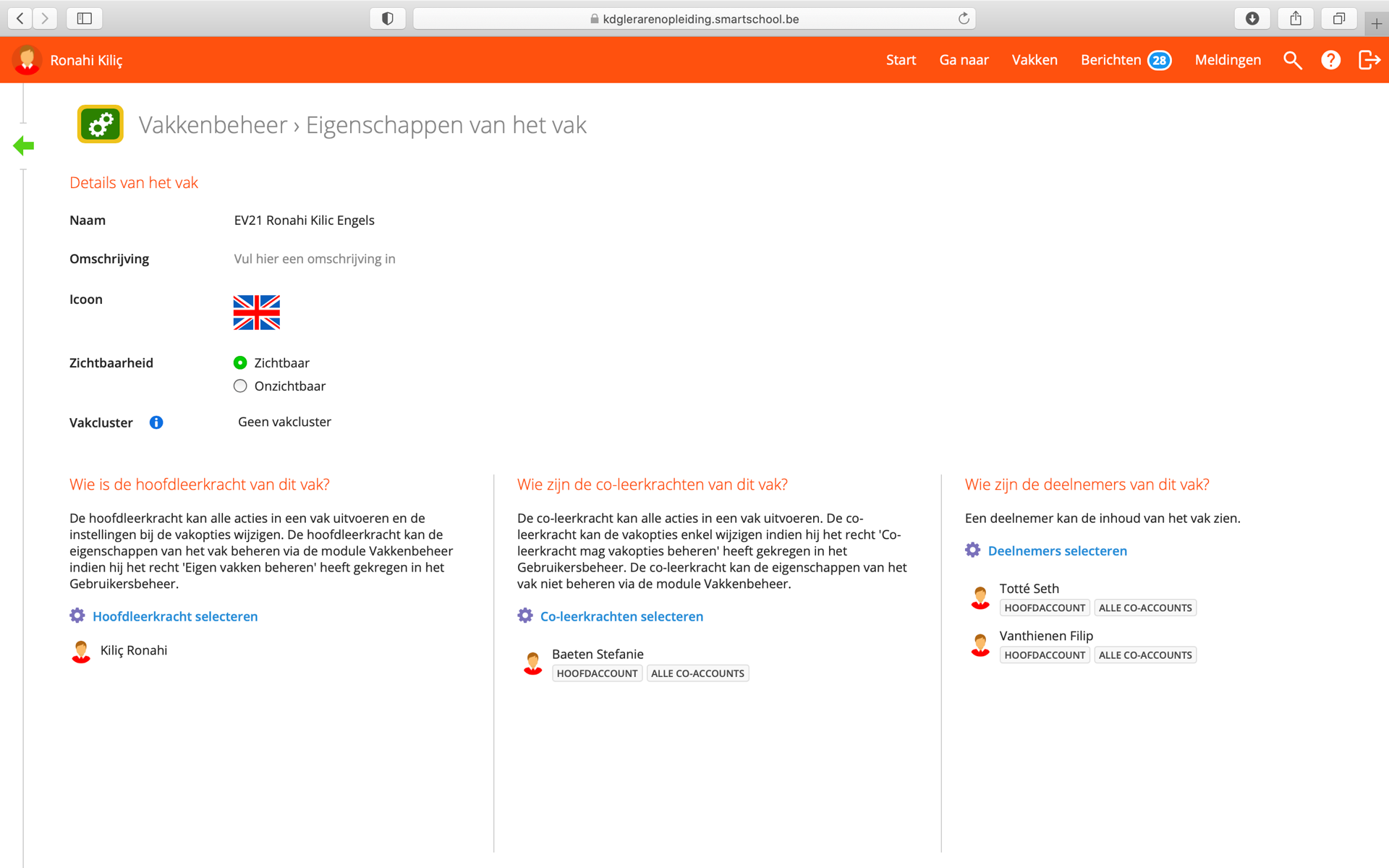Click the name Totté Seth
The height and width of the screenshot is (868, 1389).
pos(1029,588)
